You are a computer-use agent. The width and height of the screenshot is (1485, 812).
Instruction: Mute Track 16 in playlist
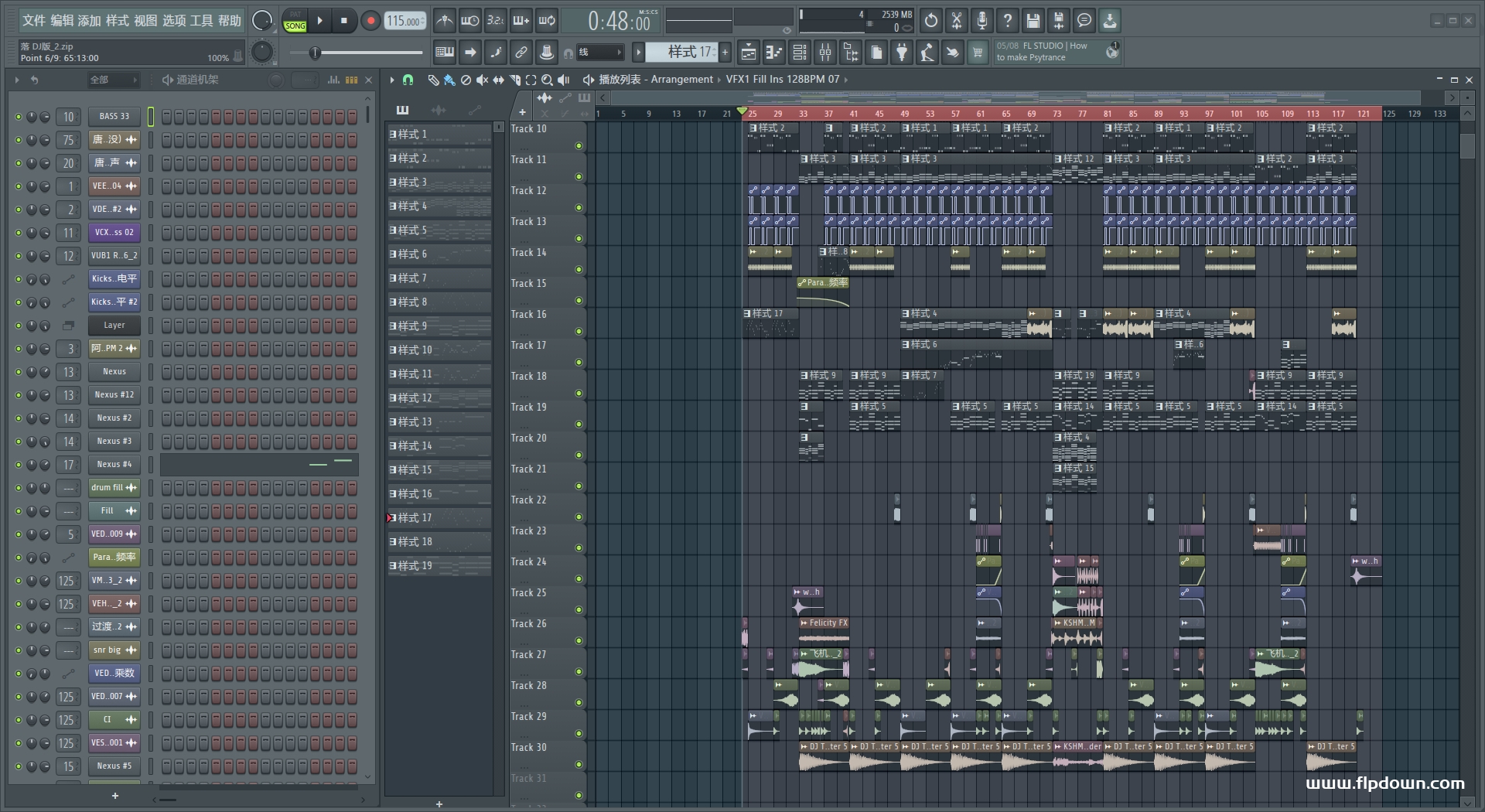[579, 332]
